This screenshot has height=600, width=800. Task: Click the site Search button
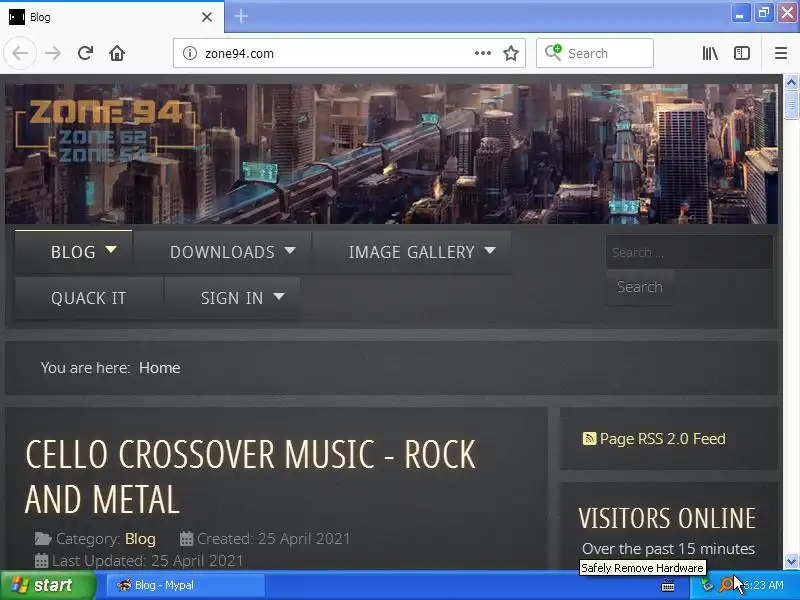640,287
